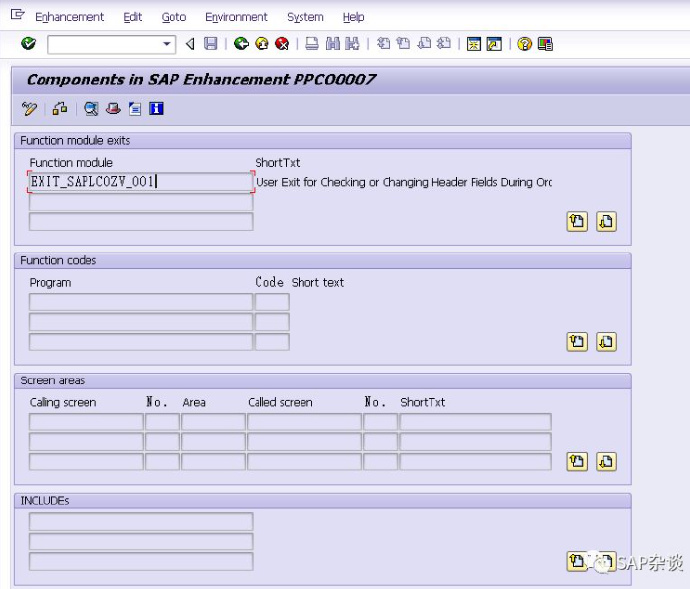Page up in Function module exits section
The height and width of the screenshot is (589, 690).
tap(577, 221)
